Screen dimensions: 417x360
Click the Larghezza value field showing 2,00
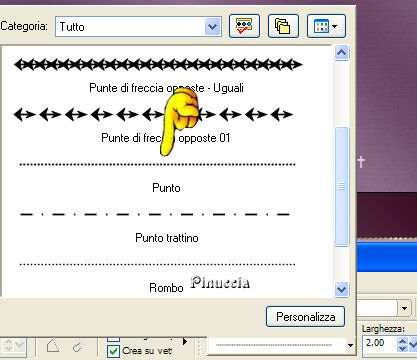(x=379, y=343)
